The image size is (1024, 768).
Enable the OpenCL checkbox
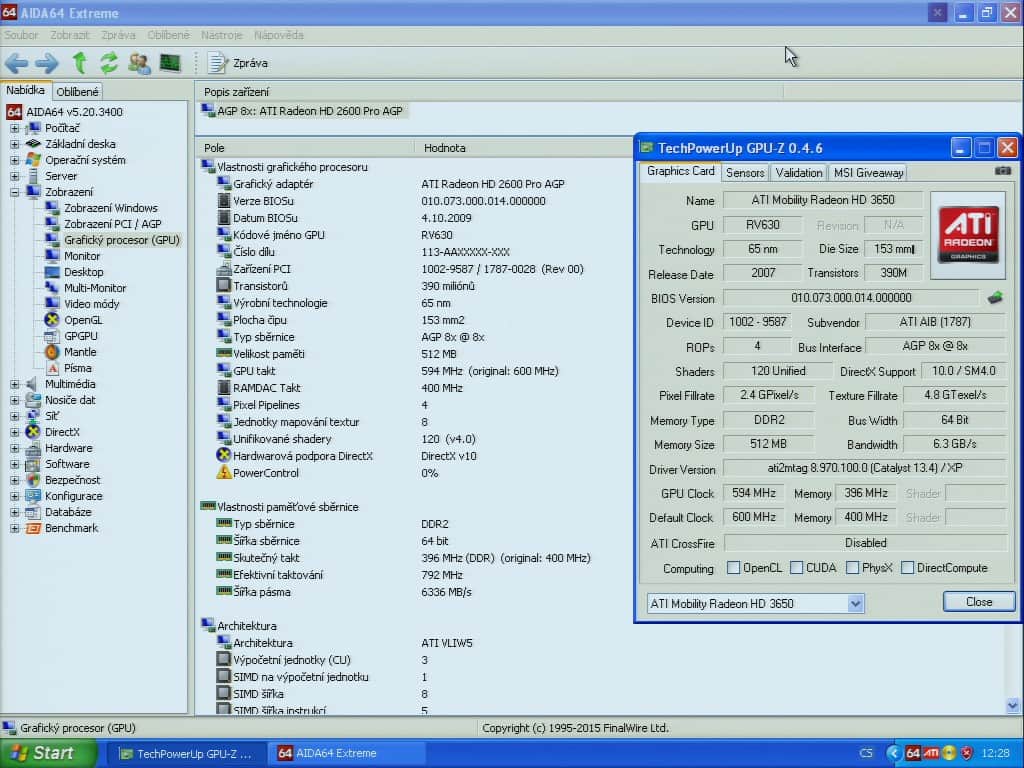click(733, 568)
